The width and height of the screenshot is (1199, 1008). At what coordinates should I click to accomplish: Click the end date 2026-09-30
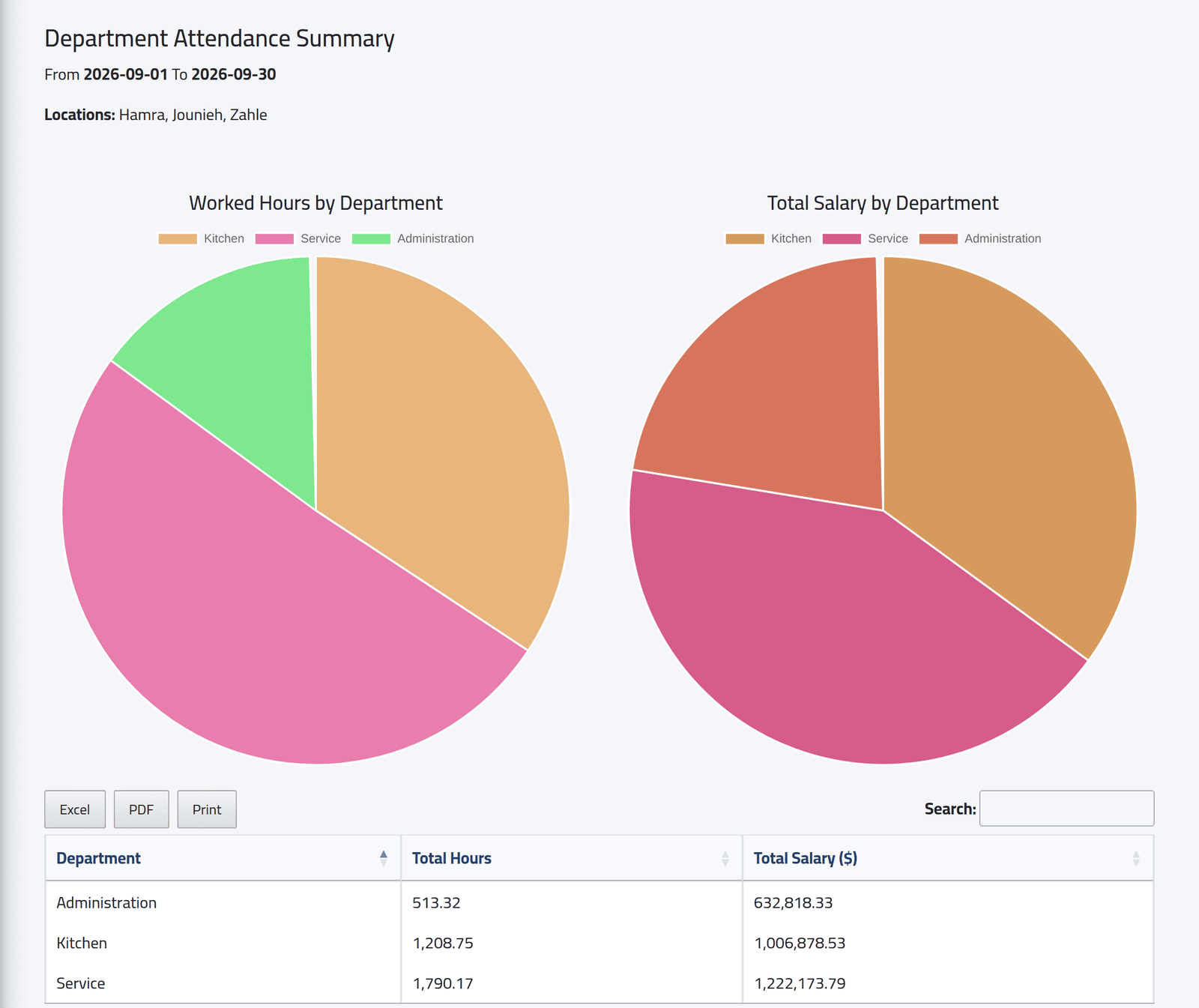234,74
